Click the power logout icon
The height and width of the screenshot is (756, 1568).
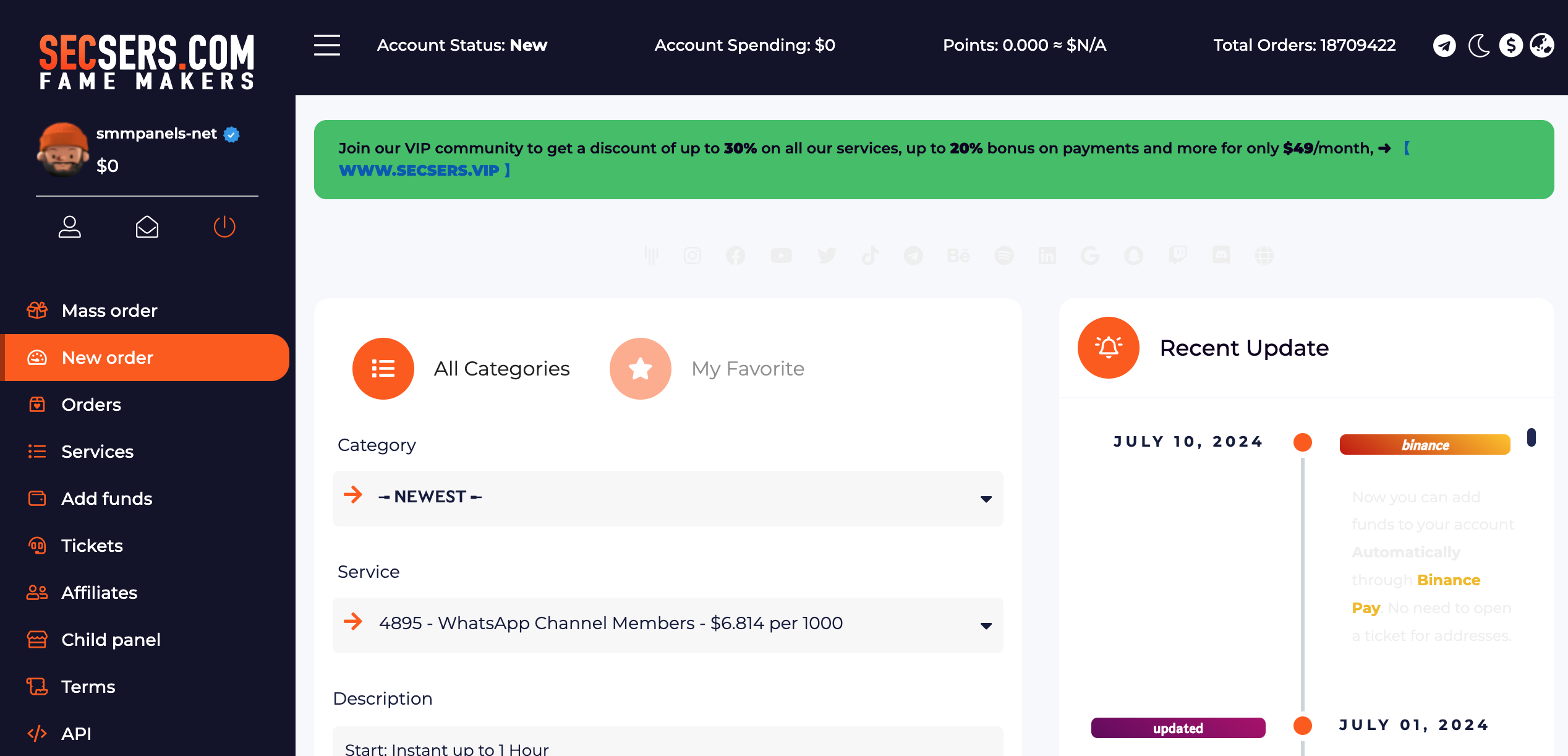(x=224, y=226)
